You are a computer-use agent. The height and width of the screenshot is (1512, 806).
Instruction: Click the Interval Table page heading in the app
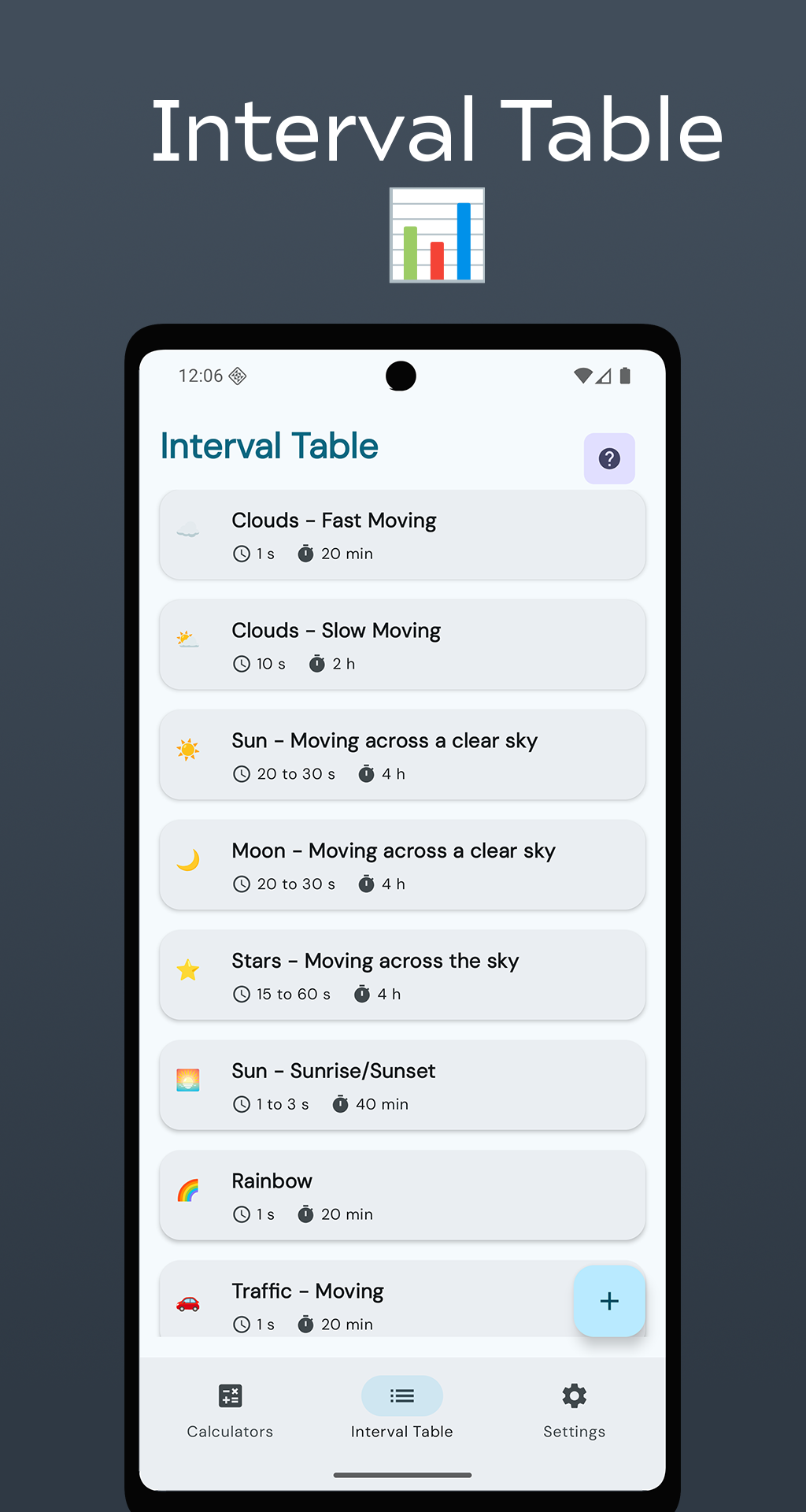coord(269,446)
